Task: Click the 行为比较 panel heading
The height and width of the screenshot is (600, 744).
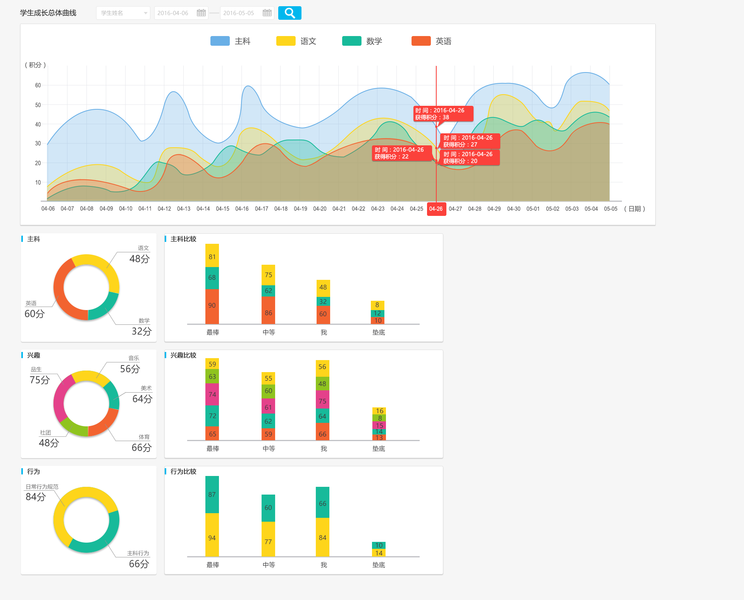Action: click(x=183, y=471)
